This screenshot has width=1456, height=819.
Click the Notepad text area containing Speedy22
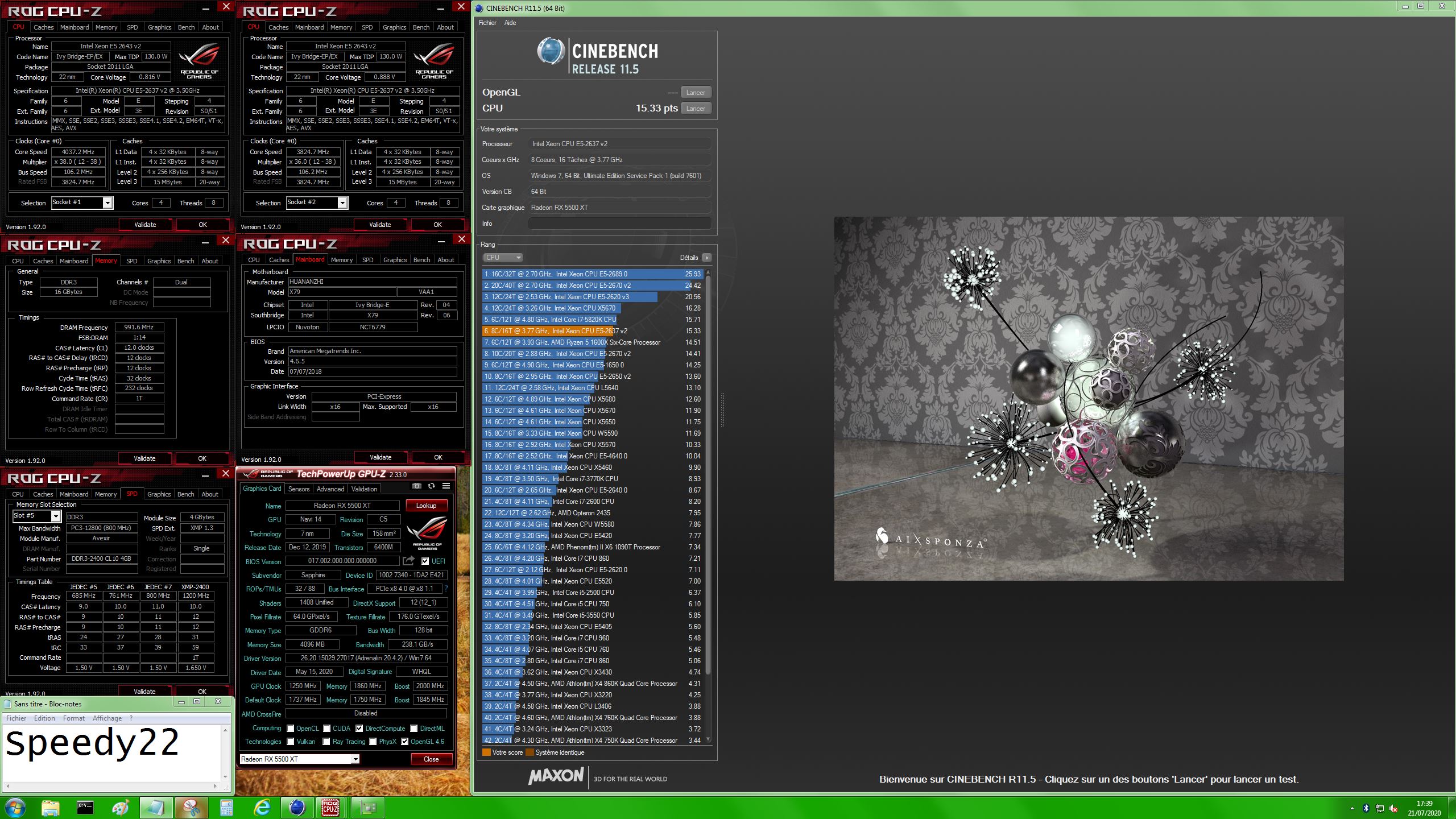111,753
